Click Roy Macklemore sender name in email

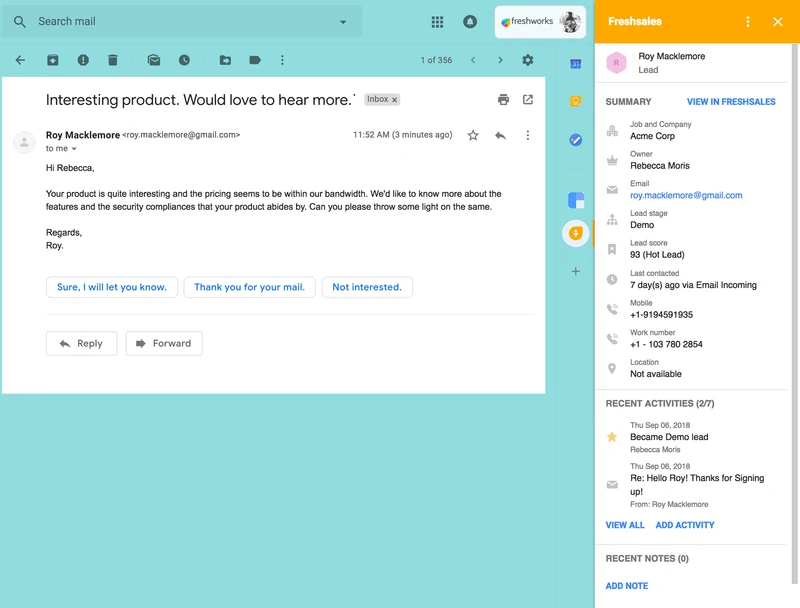tap(83, 135)
